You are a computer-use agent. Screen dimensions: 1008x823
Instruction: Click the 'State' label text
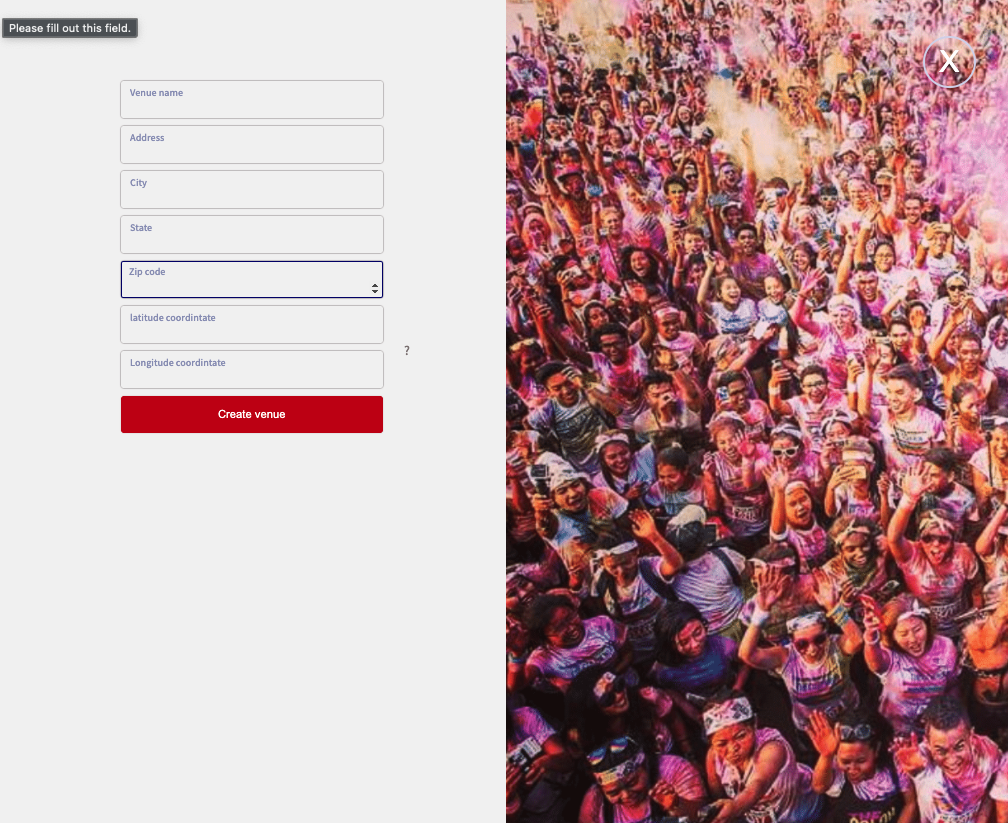pos(141,228)
